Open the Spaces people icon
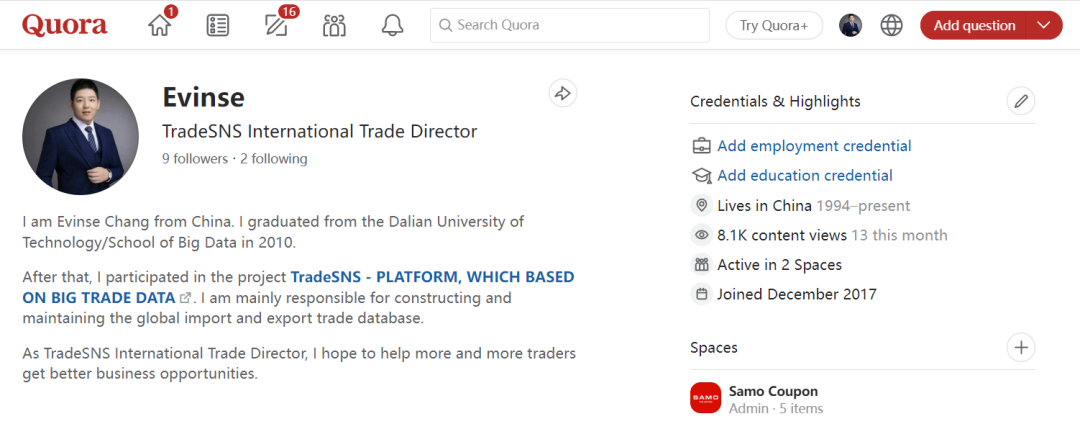Viewport: 1080px width, 424px height. point(334,26)
